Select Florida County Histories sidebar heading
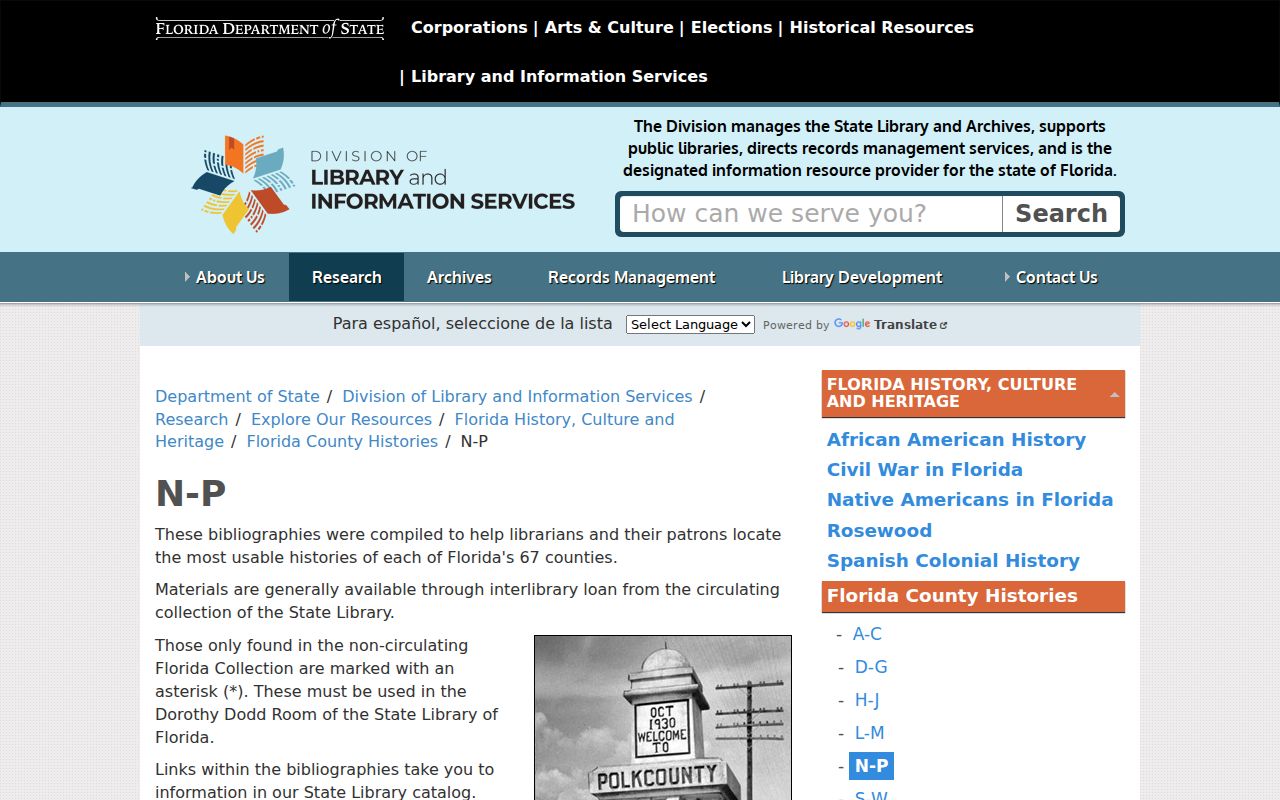The height and width of the screenshot is (800, 1280). 973,596
